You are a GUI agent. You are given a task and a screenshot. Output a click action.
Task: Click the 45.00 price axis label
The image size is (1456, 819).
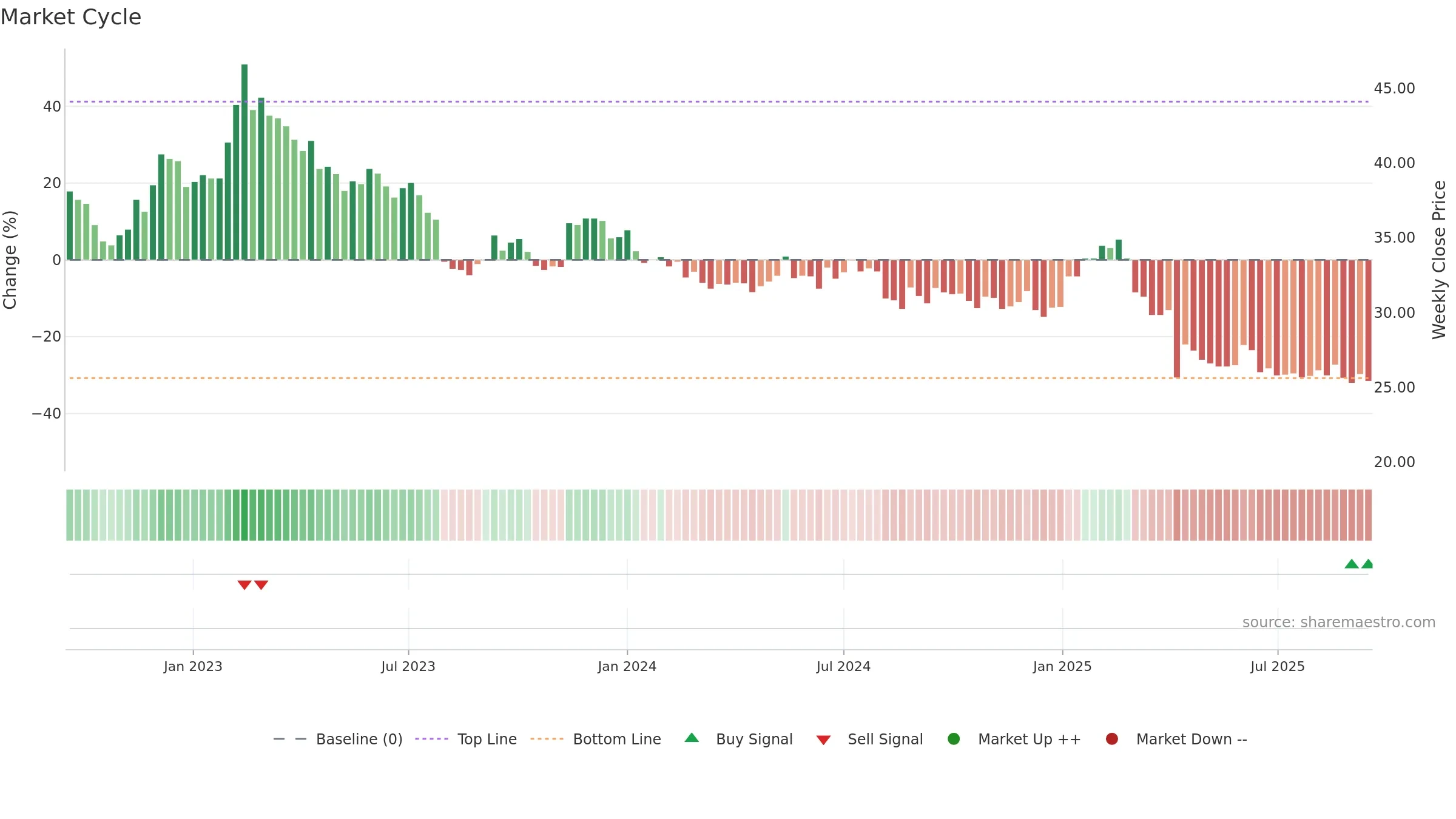coord(1394,89)
